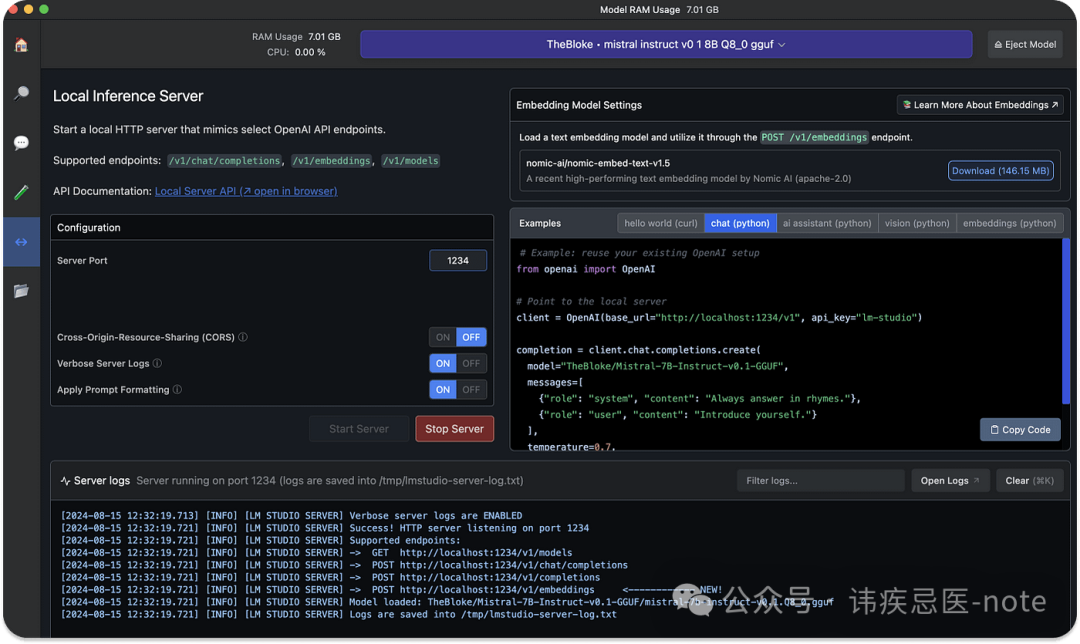Select the chat (python) example tab
1080x644 pixels.
(x=740, y=223)
